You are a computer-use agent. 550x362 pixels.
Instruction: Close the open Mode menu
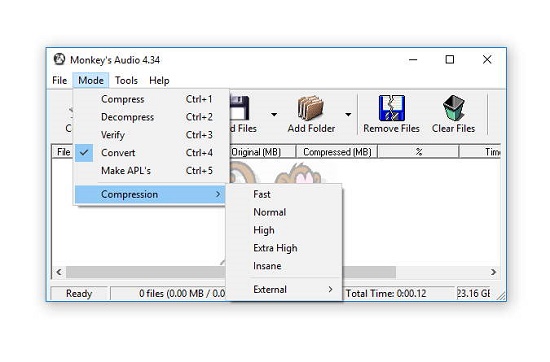(91, 80)
